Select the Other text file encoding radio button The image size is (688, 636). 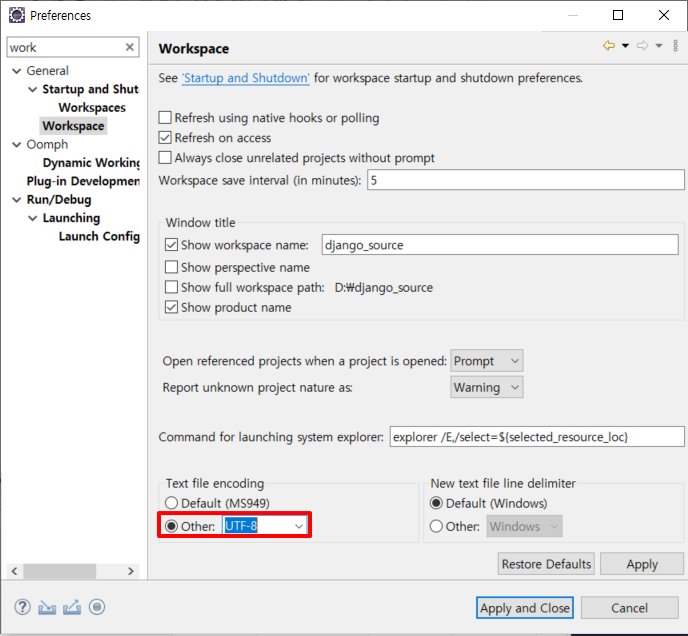coord(171,526)
